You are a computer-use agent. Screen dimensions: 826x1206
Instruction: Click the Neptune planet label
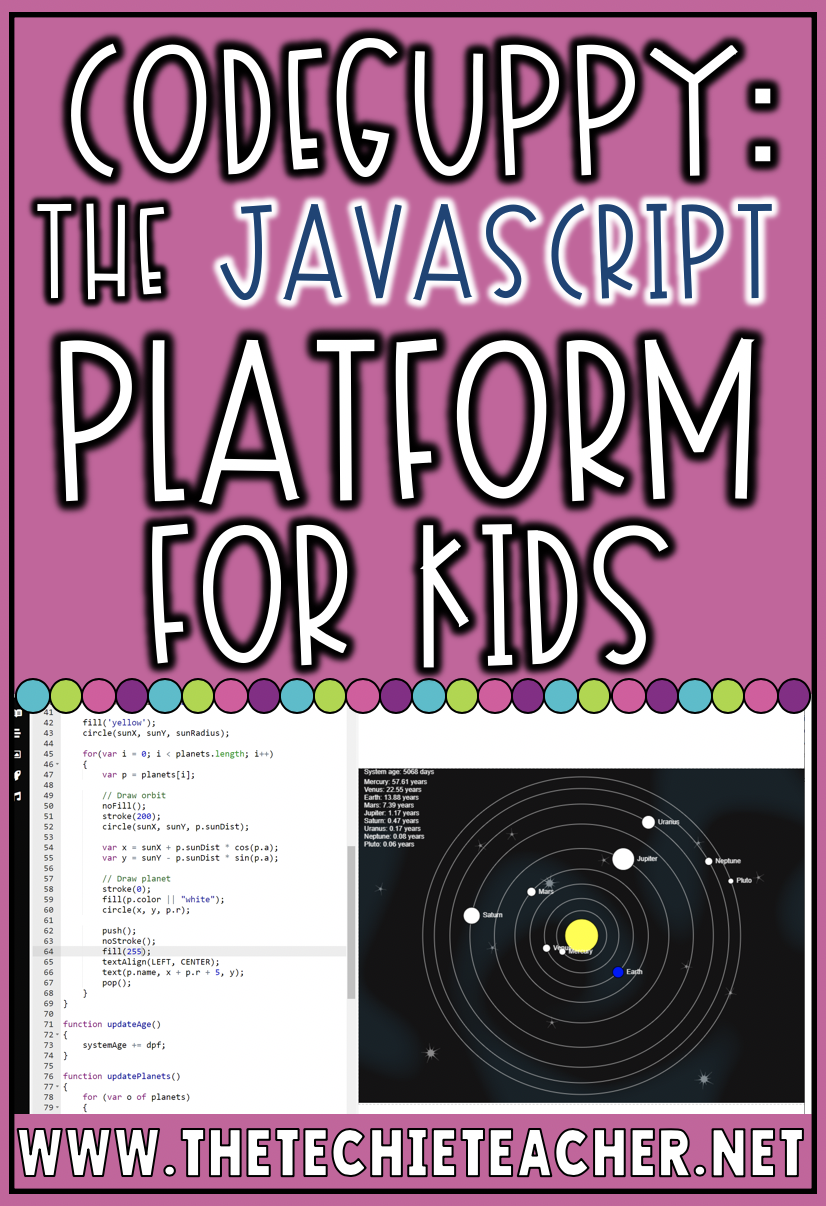tap(728, 861)
